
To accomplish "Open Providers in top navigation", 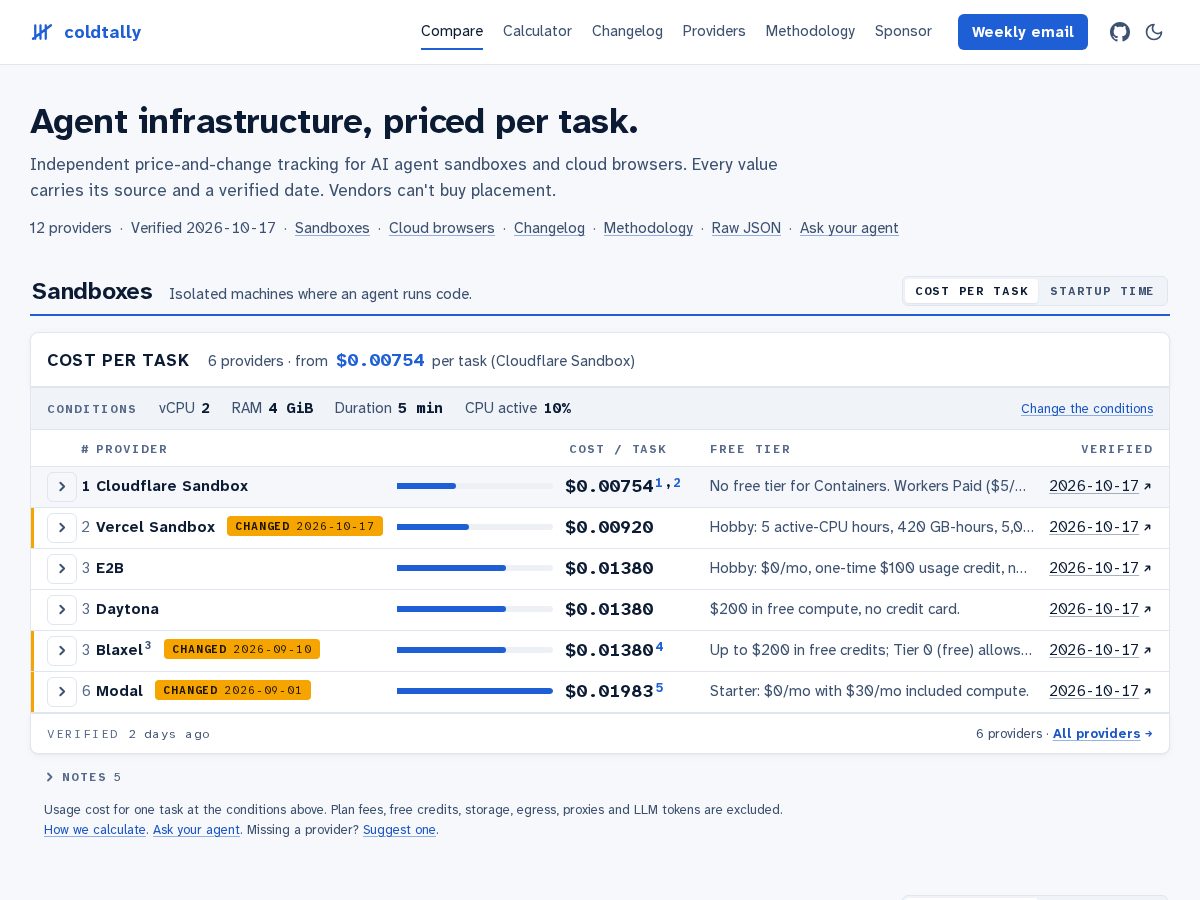I will pyautogui.click(x=714, y=31).
